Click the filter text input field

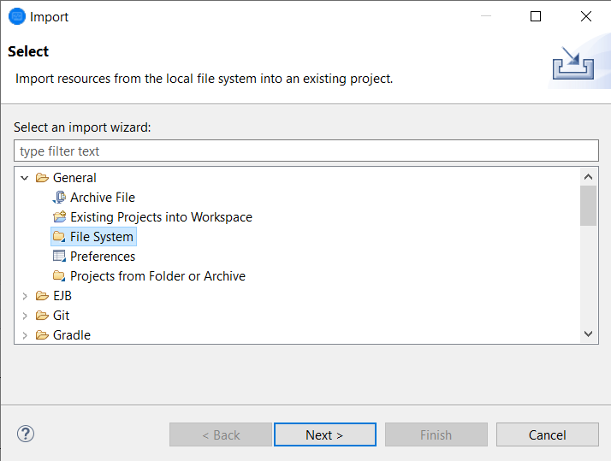coord(306,151)
